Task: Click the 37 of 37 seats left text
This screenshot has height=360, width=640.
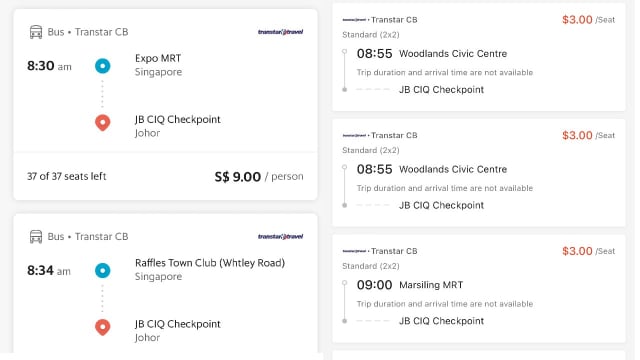Action: pos(67,176)
